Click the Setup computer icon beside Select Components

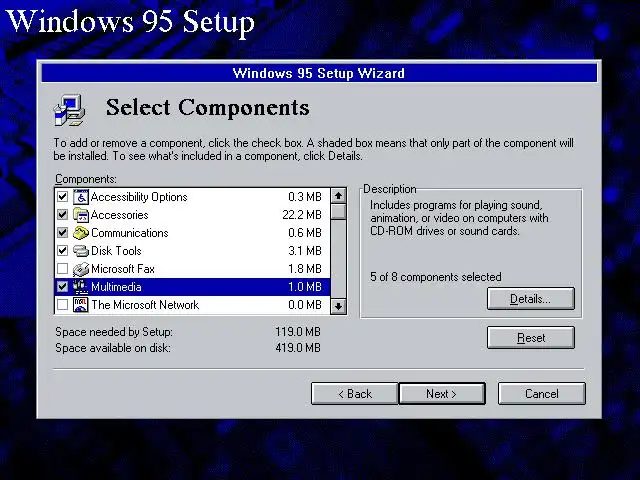(x=69, y=110)
